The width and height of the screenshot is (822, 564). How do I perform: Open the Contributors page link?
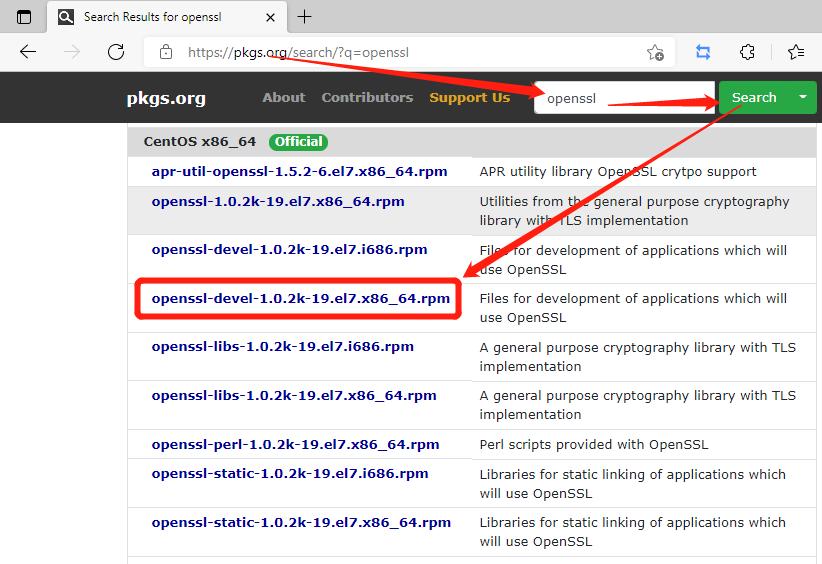[367, 97]
